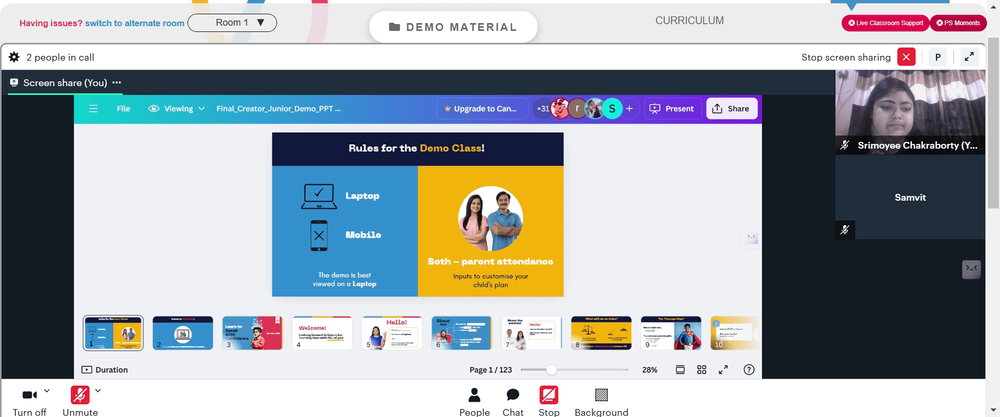Open microphone options chevron
The image size is (1000, 417).
(98, 391)
